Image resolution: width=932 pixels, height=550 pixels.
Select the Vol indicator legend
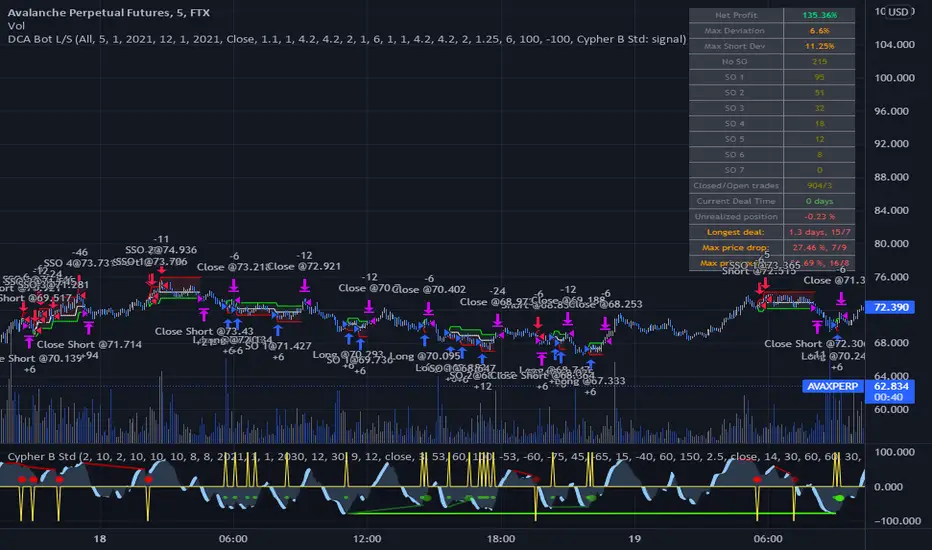click(x=16, y=25)
